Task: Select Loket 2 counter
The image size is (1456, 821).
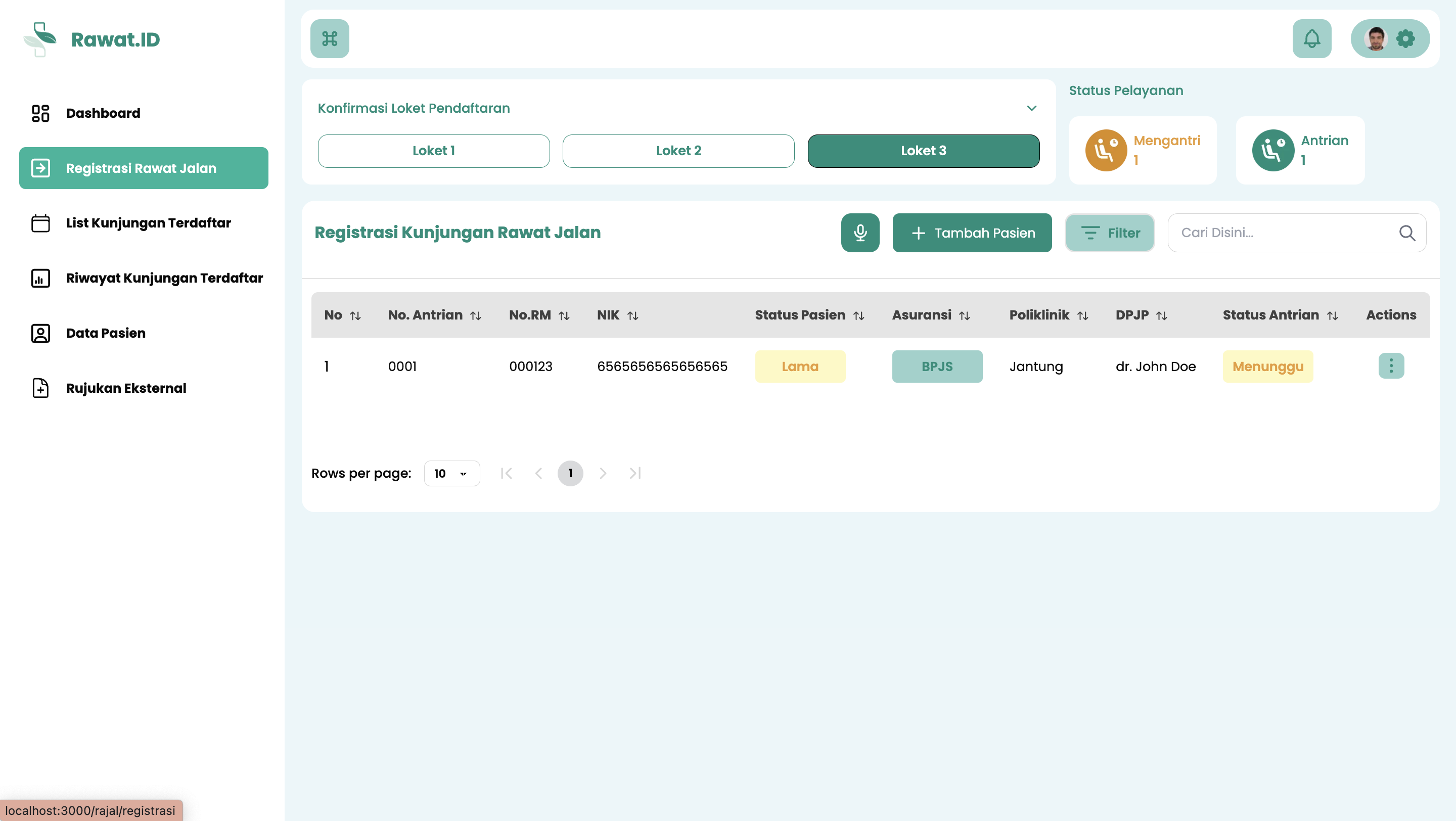Action: click(x=678, y=150)
